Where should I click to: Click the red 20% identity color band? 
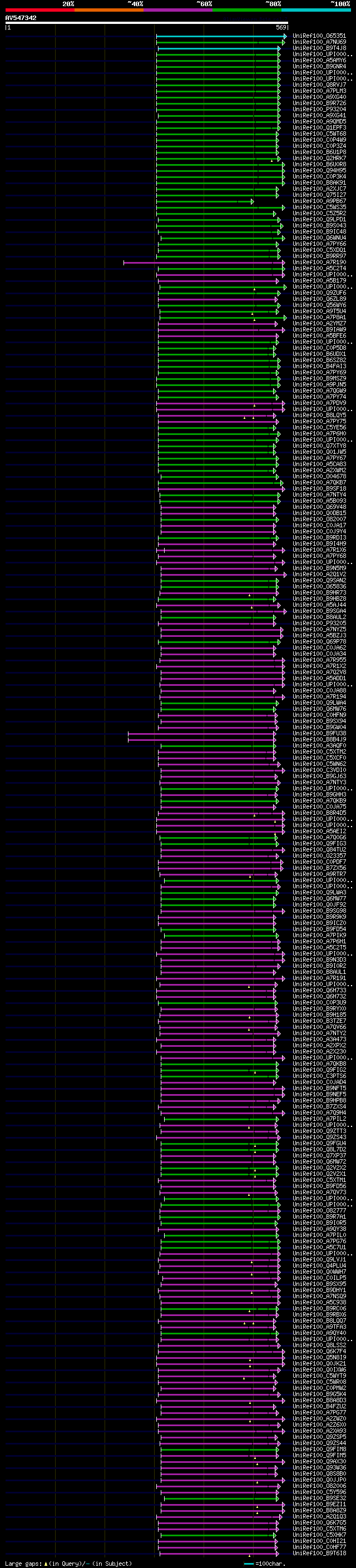click(40, 10)
